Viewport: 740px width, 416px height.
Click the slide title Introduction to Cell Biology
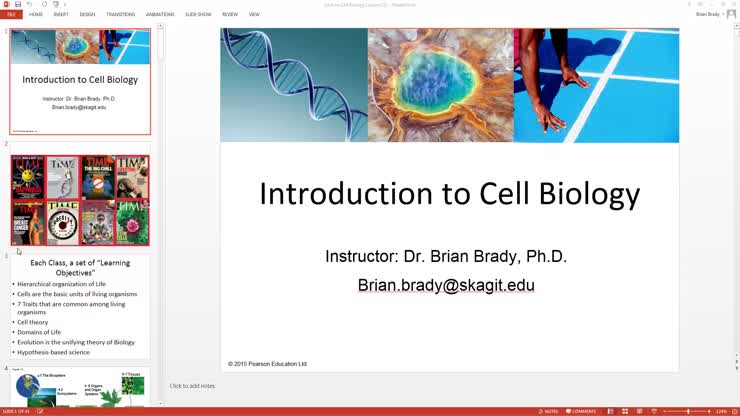tap(450, 194)
